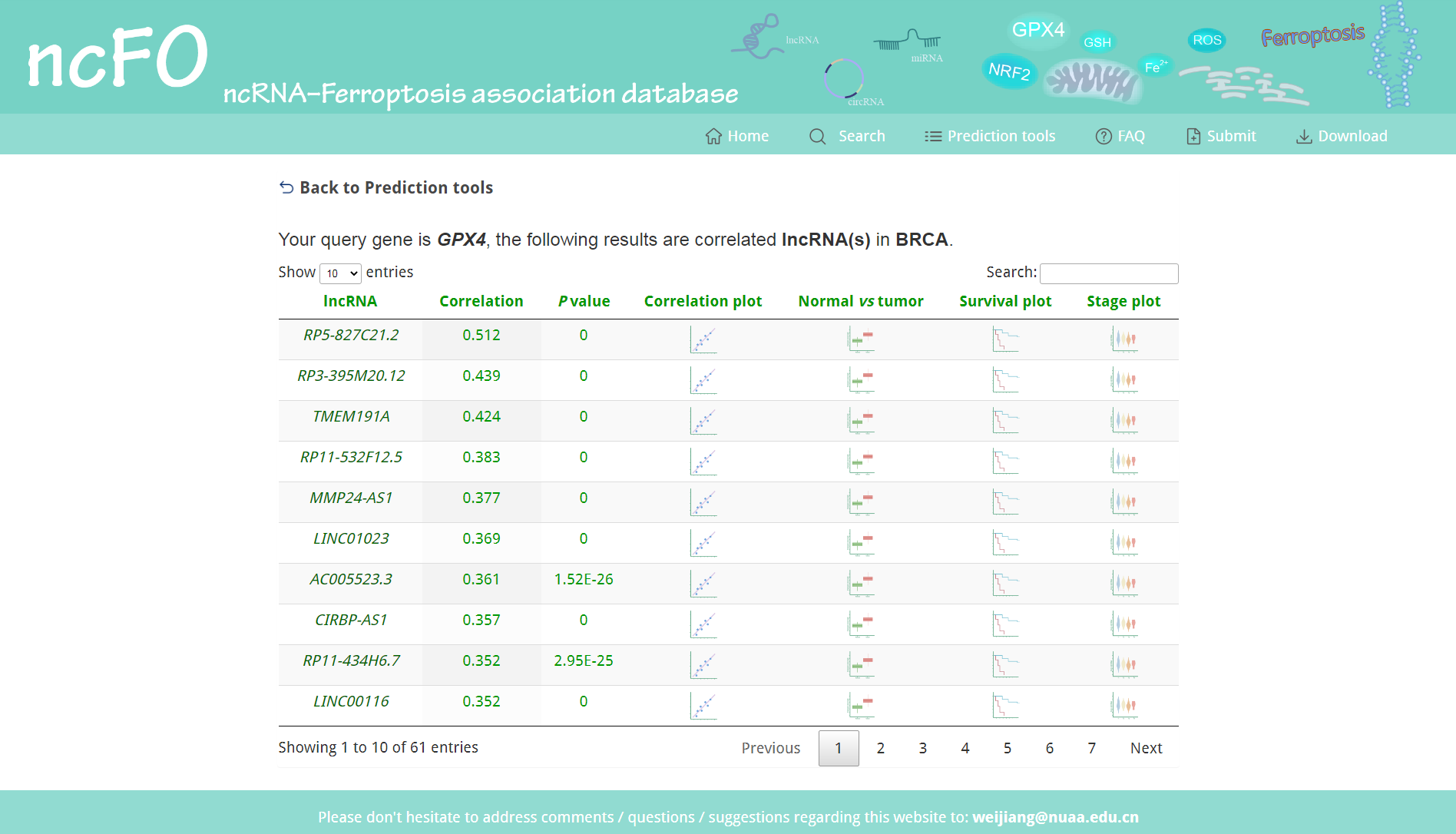1456x834 pixels.
Task: Select lncRNA name LINC01023
Action: [x=351, y=538]
